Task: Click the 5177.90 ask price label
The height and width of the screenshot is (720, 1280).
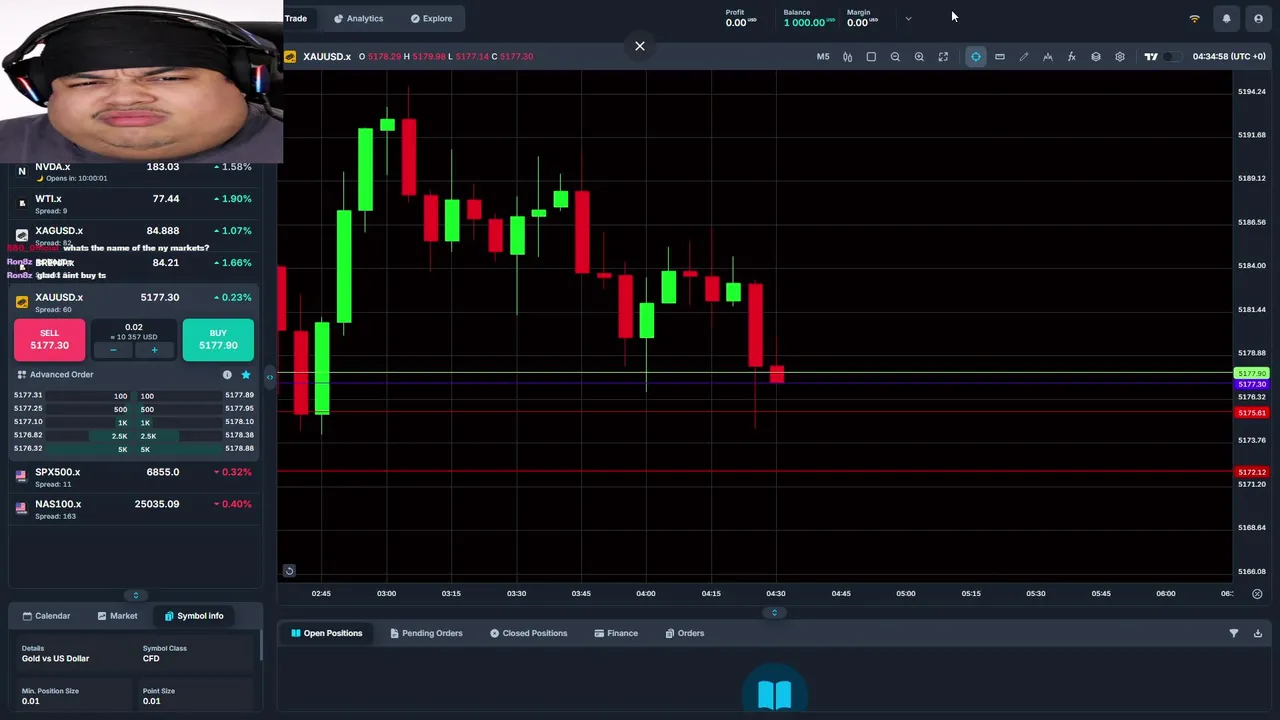Action: [x=1252, y=374]
